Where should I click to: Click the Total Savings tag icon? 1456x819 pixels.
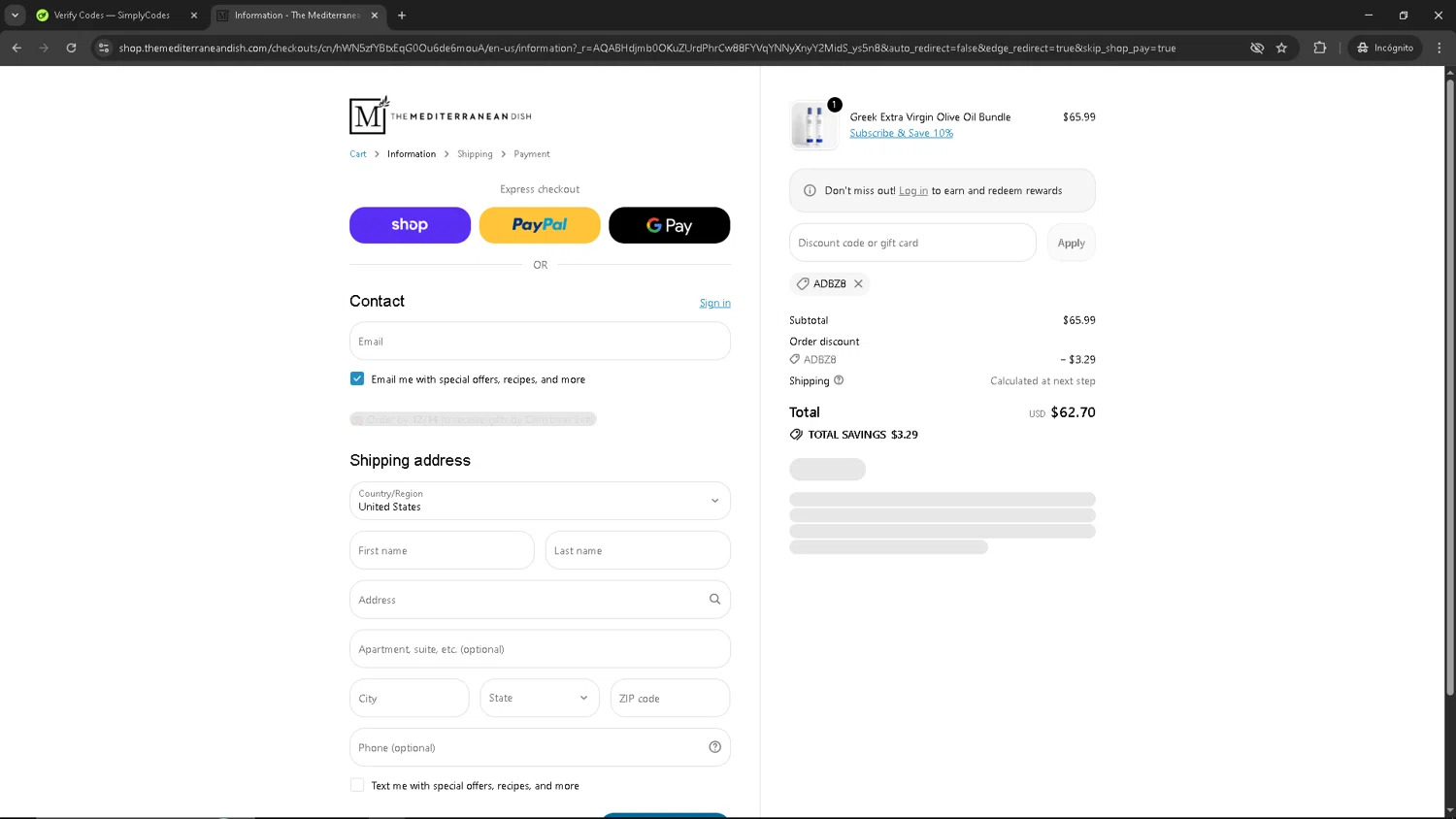coord(796,435)
